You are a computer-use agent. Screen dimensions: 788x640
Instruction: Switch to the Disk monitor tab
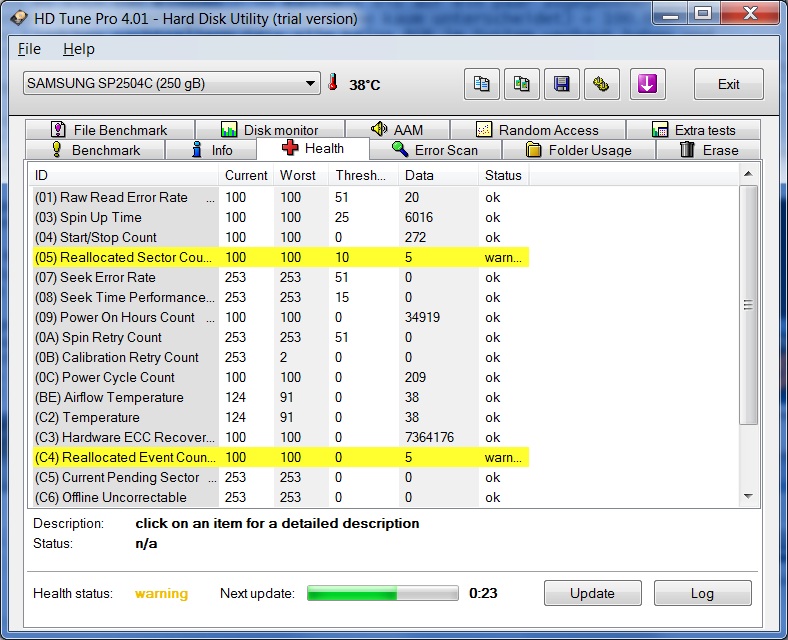tap(270, 130)
